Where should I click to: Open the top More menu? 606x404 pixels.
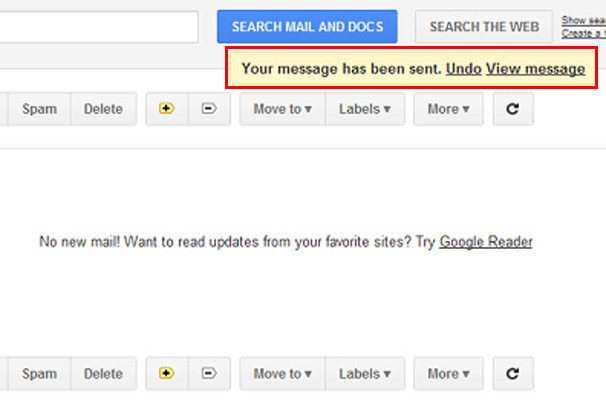(x=448, y=109)
